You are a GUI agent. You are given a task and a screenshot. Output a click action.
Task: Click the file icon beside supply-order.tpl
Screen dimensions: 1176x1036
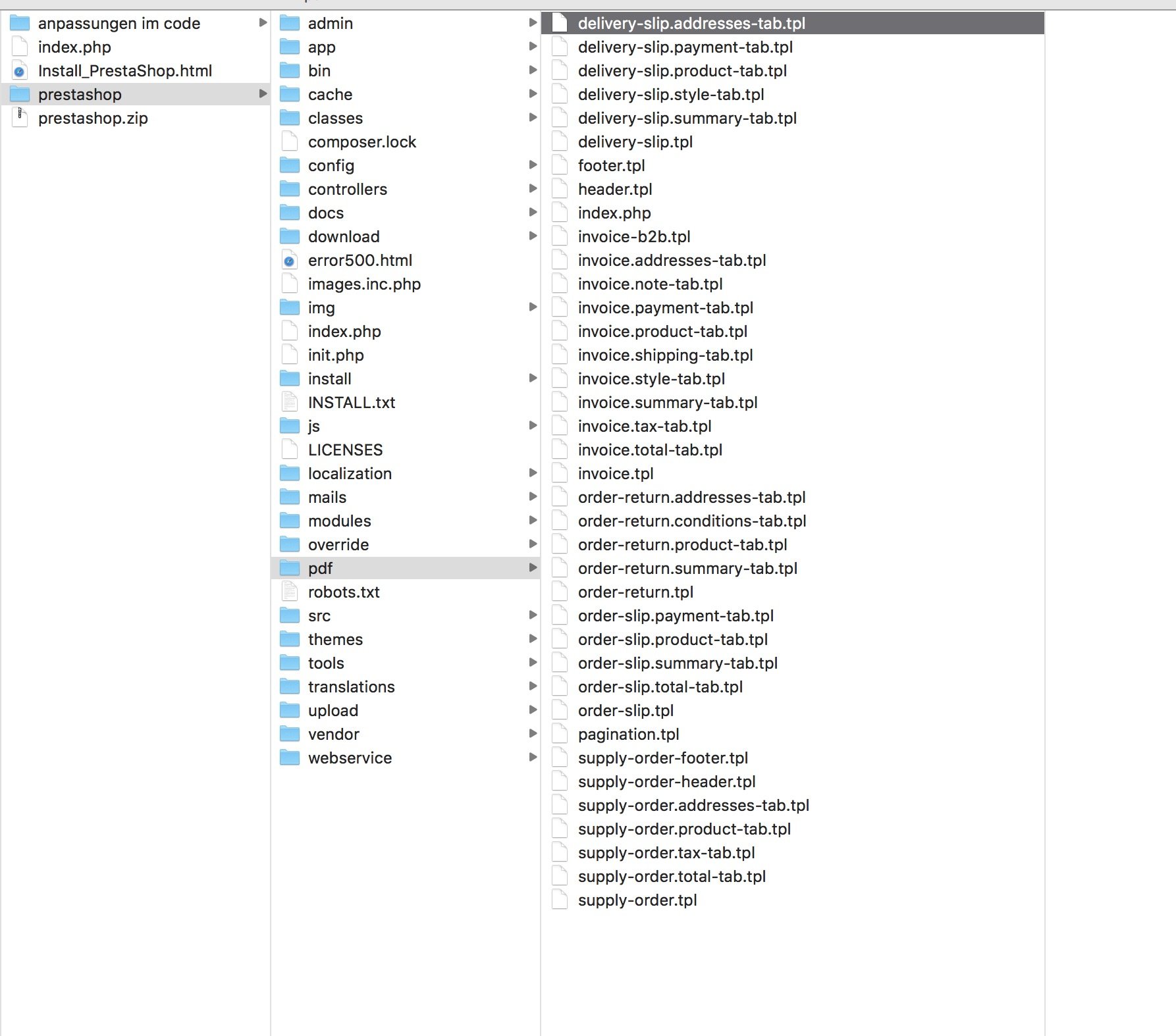[560, 900]
